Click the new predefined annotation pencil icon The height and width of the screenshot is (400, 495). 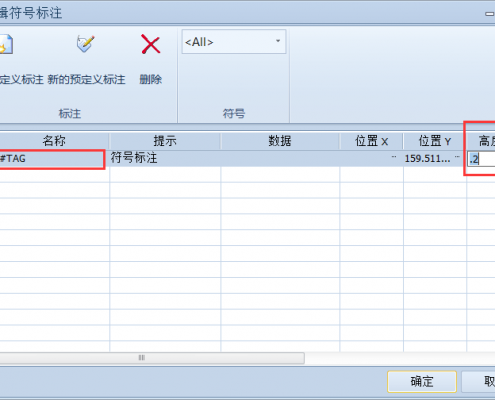coord(86,44)
